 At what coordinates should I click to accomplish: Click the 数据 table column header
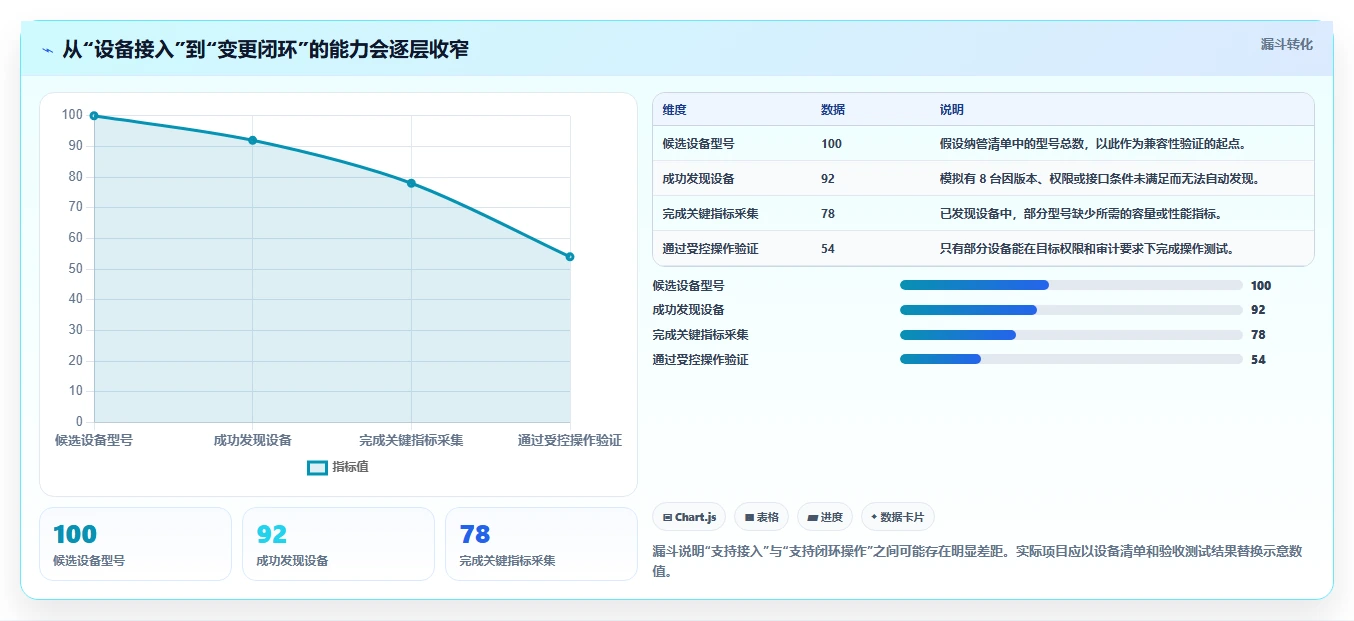pyautogui.click(x=833, y=109)
